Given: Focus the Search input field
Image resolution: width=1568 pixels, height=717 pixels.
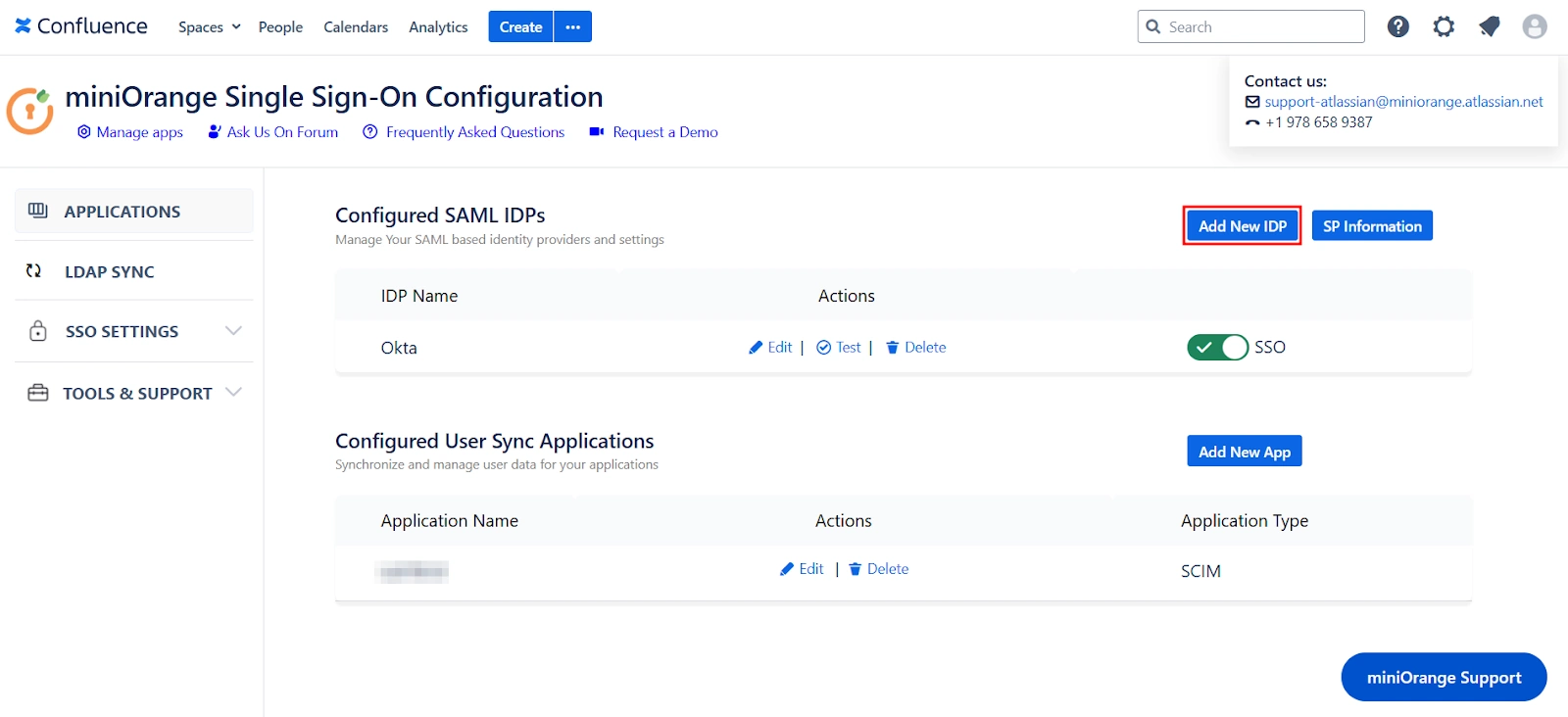Looking at the screenshot, I should [1251, 26].
